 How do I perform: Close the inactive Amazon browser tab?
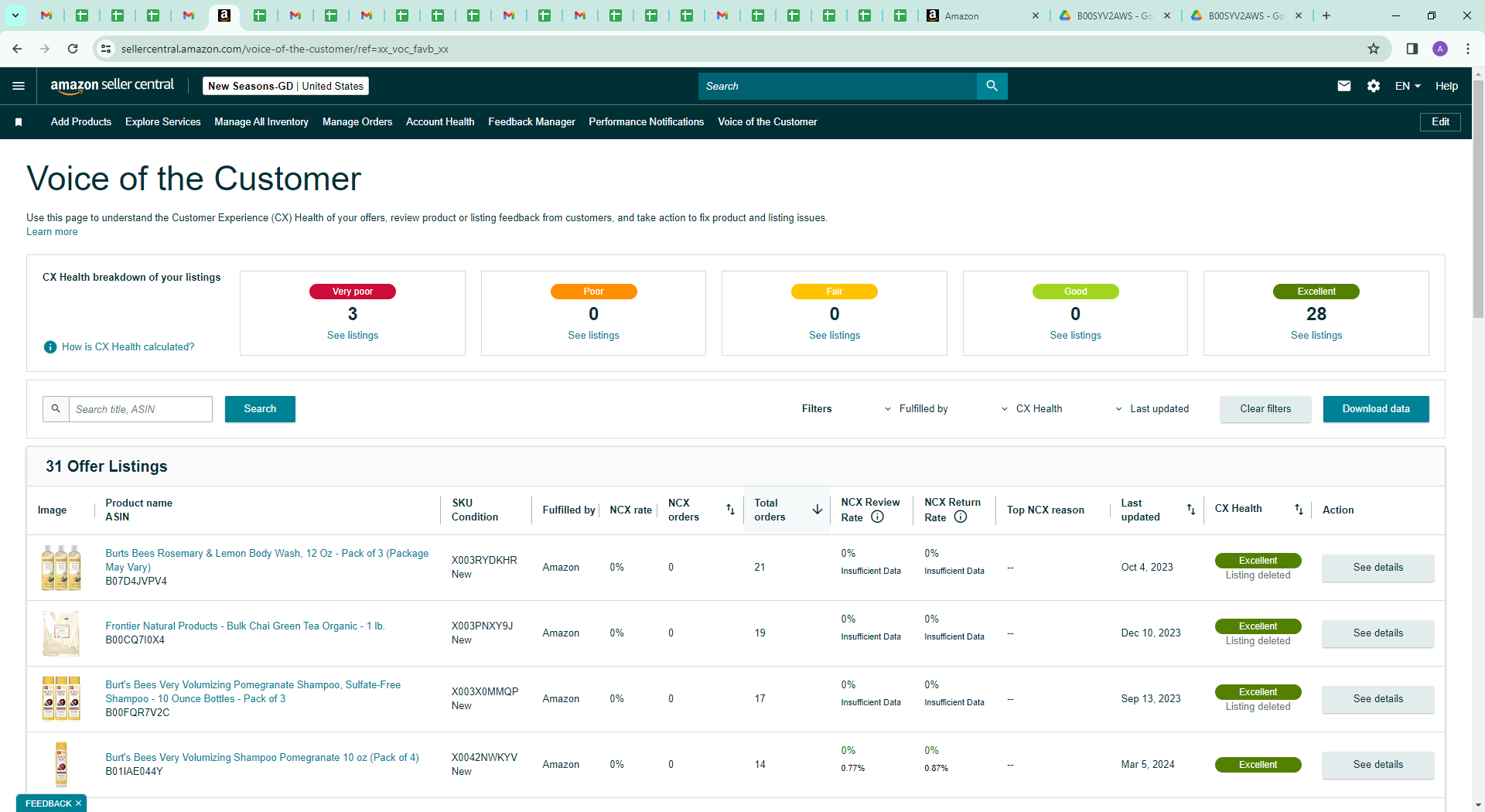pyautogui.click(x=1036, y=15)
